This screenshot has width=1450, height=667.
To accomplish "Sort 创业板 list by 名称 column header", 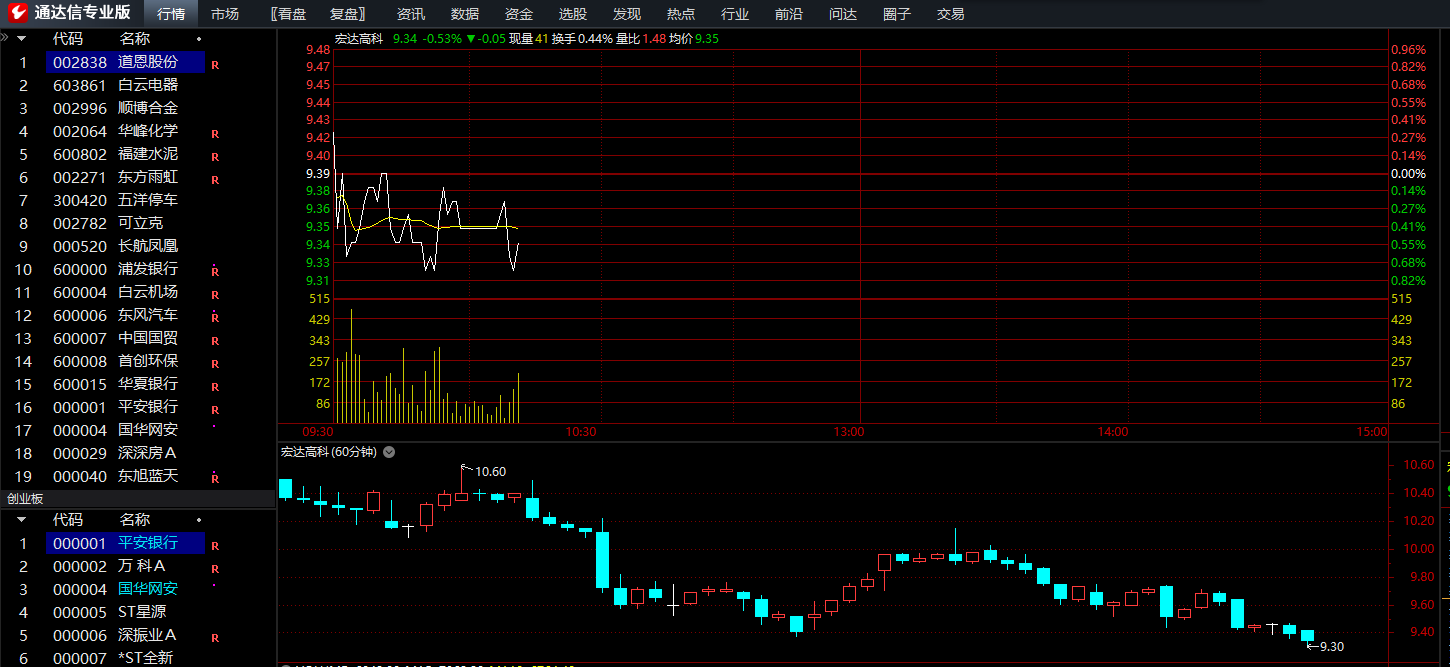I will [134, 520].
